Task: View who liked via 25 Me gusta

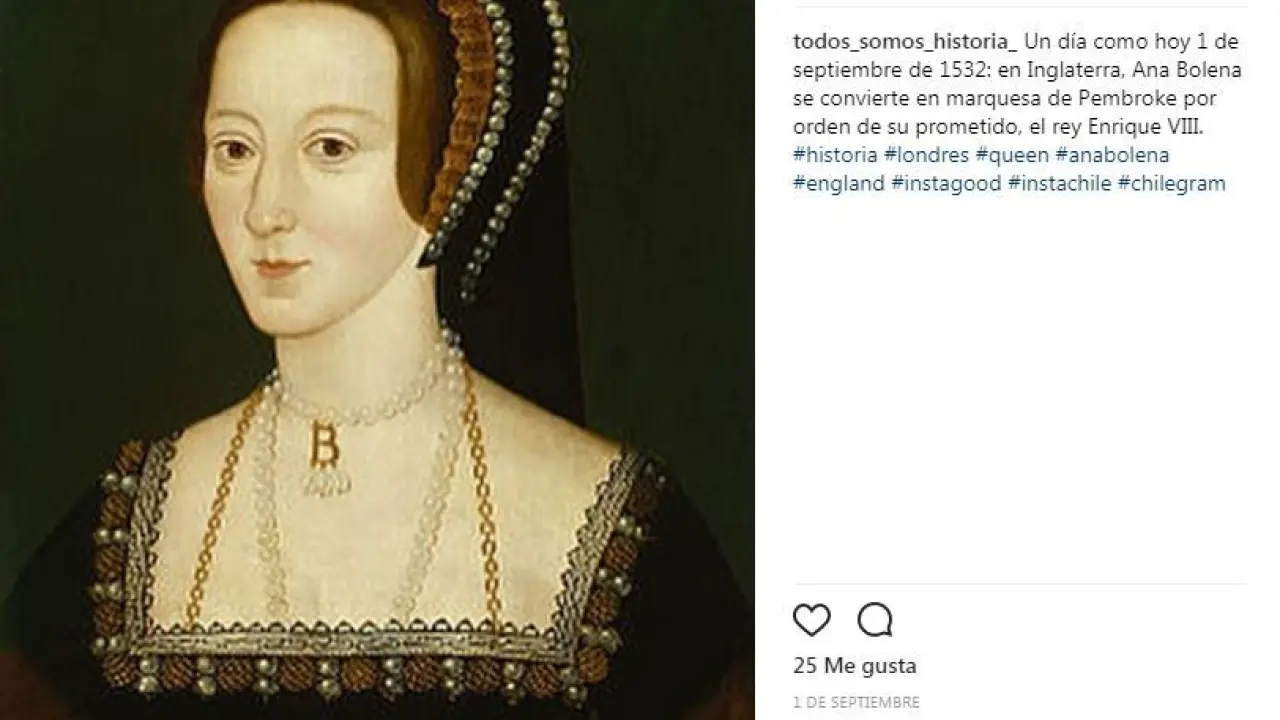Action: (855, 666)
